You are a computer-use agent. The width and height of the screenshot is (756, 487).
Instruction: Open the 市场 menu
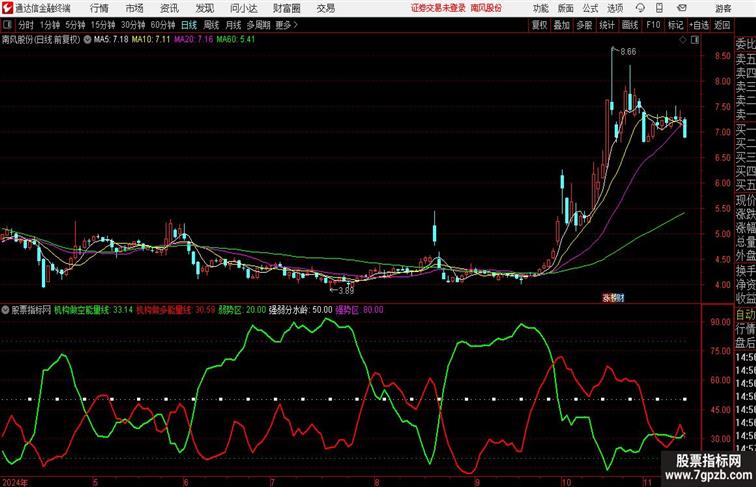(135, 8)
